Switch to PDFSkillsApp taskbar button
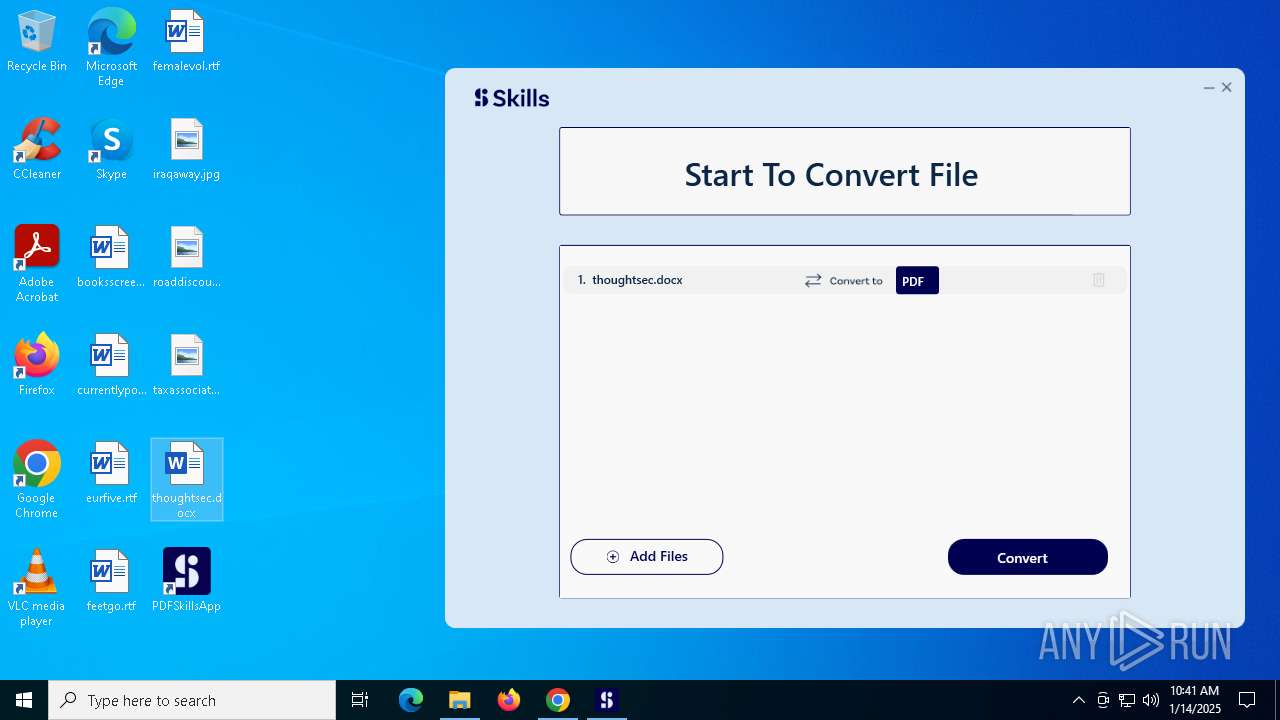Image resolution: width=1280 pixels, height=720 pixels. (x=607, y=700)
